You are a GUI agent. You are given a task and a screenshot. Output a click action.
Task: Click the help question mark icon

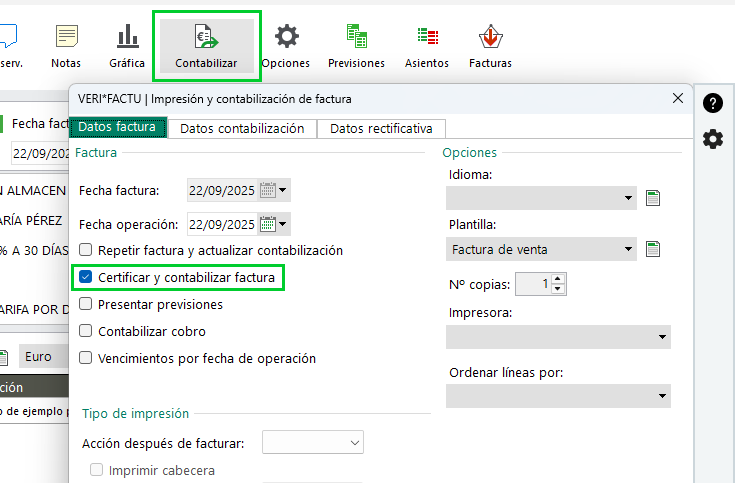point(712,103)
